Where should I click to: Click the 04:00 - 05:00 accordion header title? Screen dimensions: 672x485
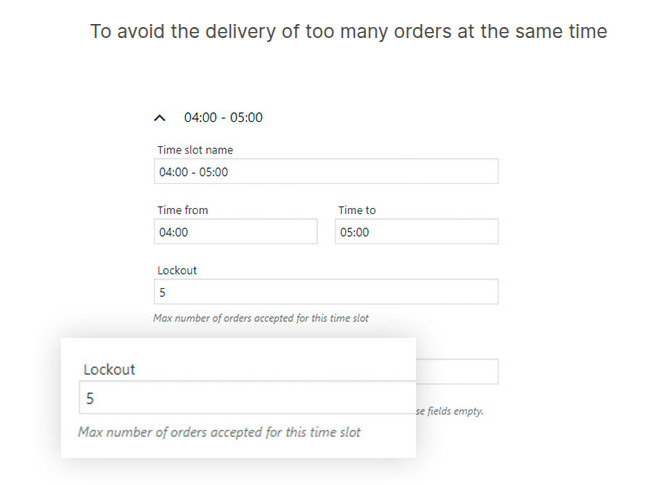coord(223,118)
